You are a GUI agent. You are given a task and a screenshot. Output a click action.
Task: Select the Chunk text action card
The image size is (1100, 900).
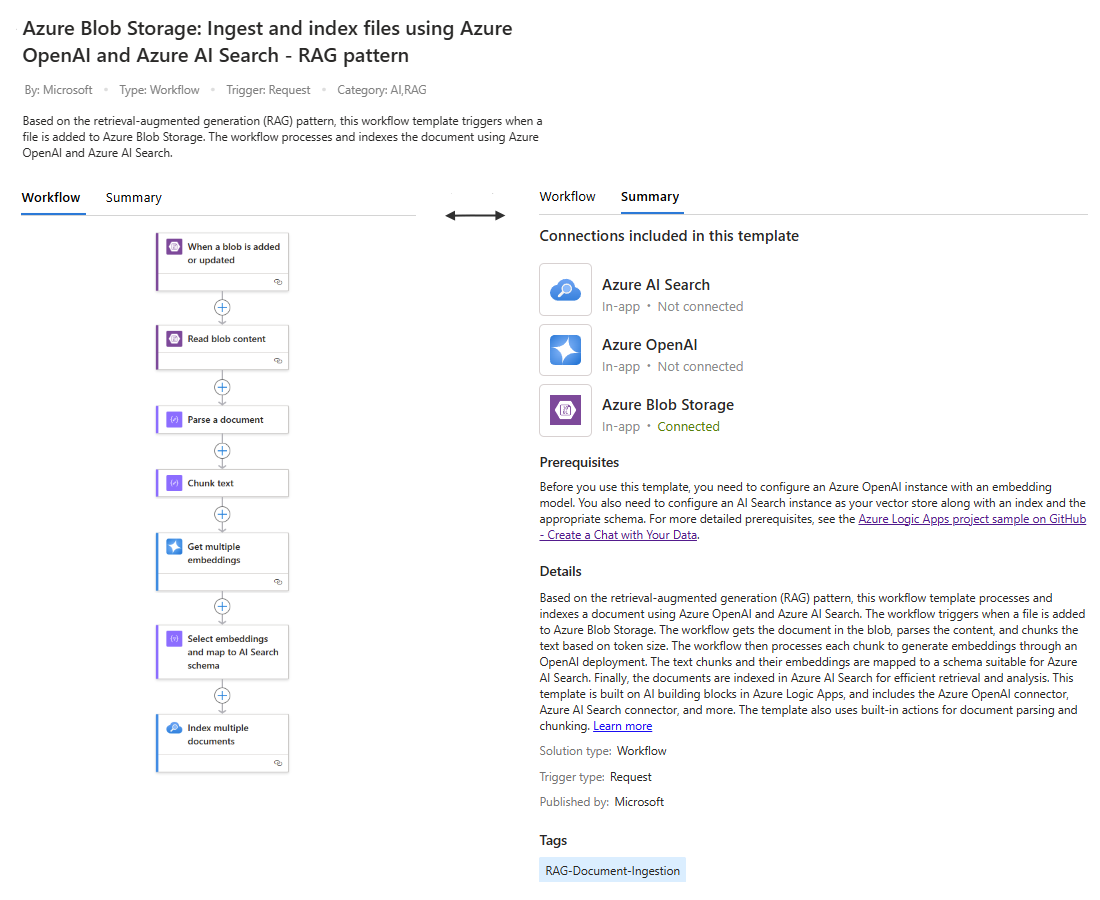pyautogui.click(x=222, y=483)
